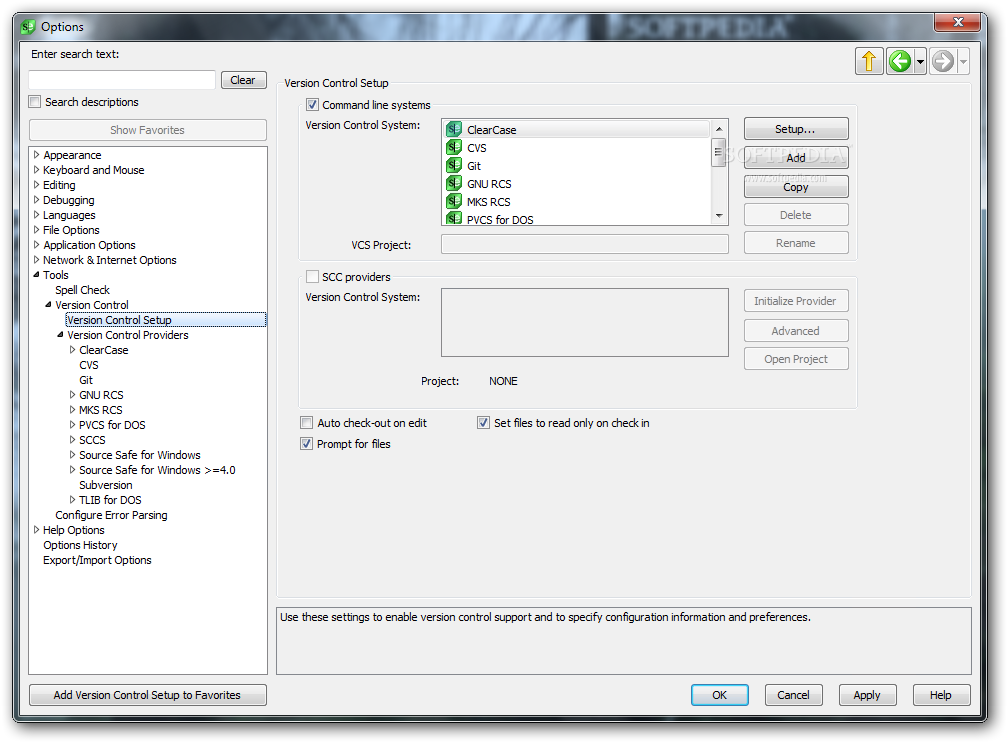The image size is (1008, 743).
Task: Uncheck Prompt for files checkbox
Action: [307, 443]
